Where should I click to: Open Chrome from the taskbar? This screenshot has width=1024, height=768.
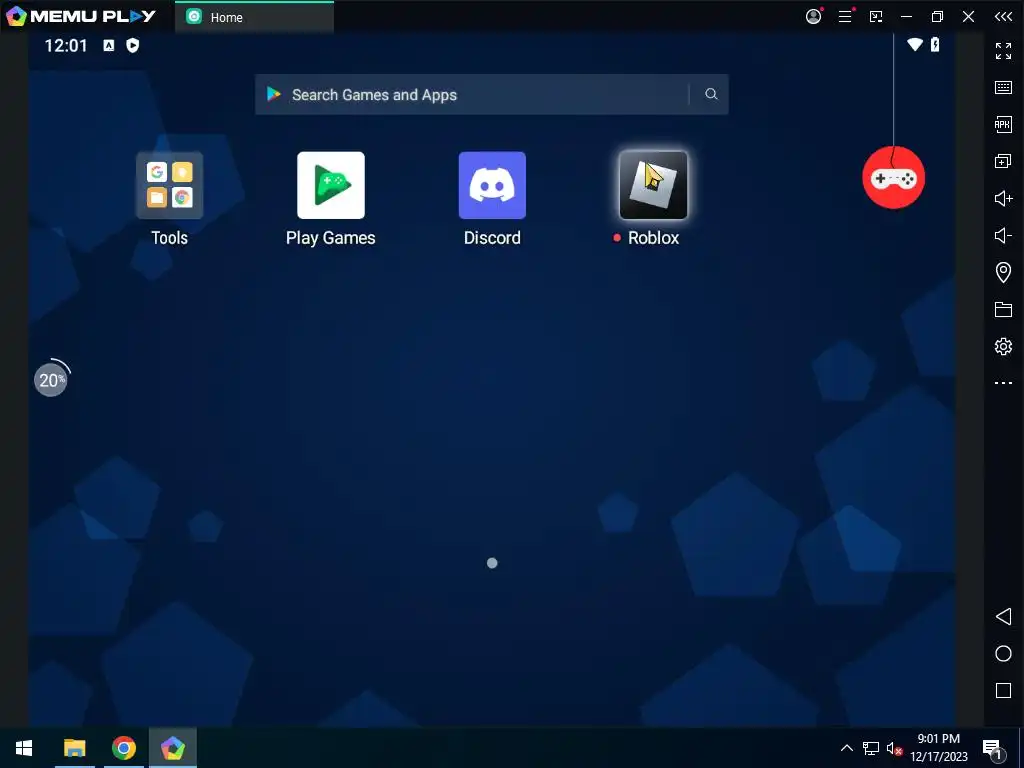point(123,748)
